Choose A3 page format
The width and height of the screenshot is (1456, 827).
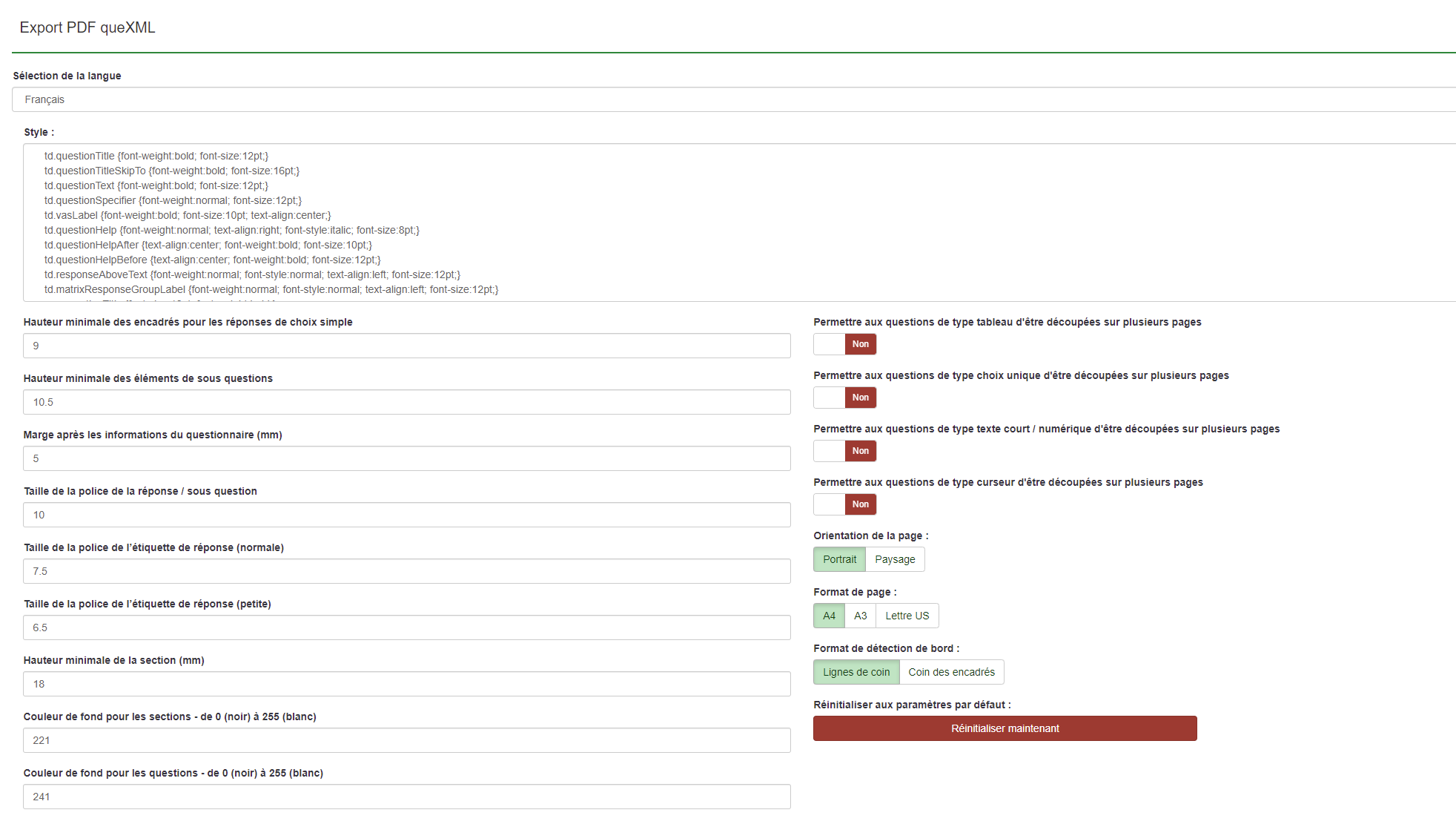point(860,616)
